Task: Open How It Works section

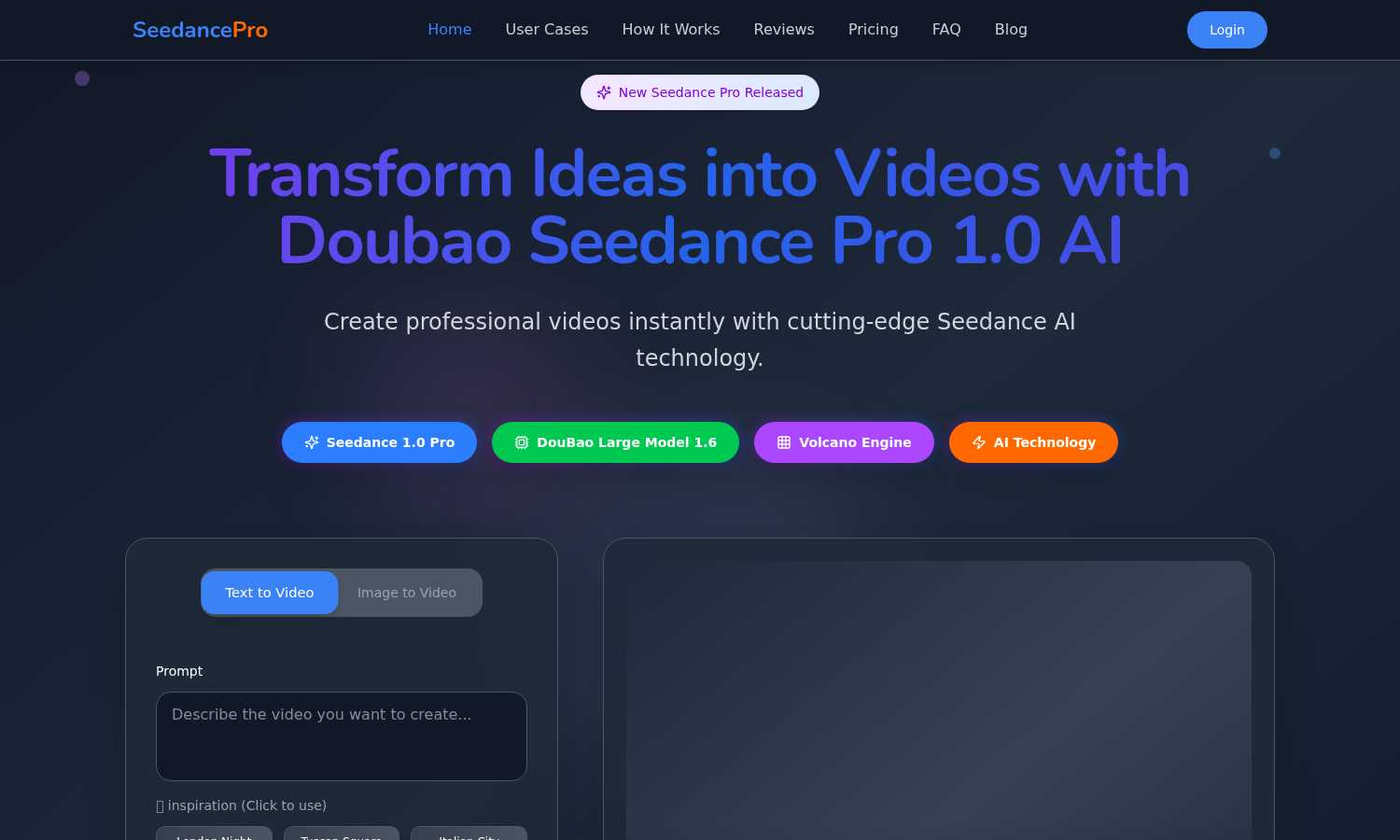Action: tap(671, 30)
